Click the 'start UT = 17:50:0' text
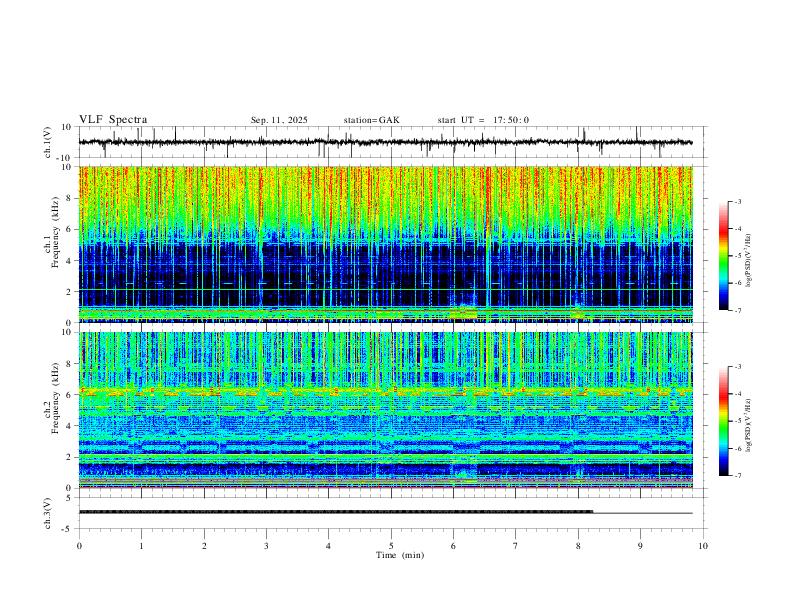792x612 pixels. 483,120
